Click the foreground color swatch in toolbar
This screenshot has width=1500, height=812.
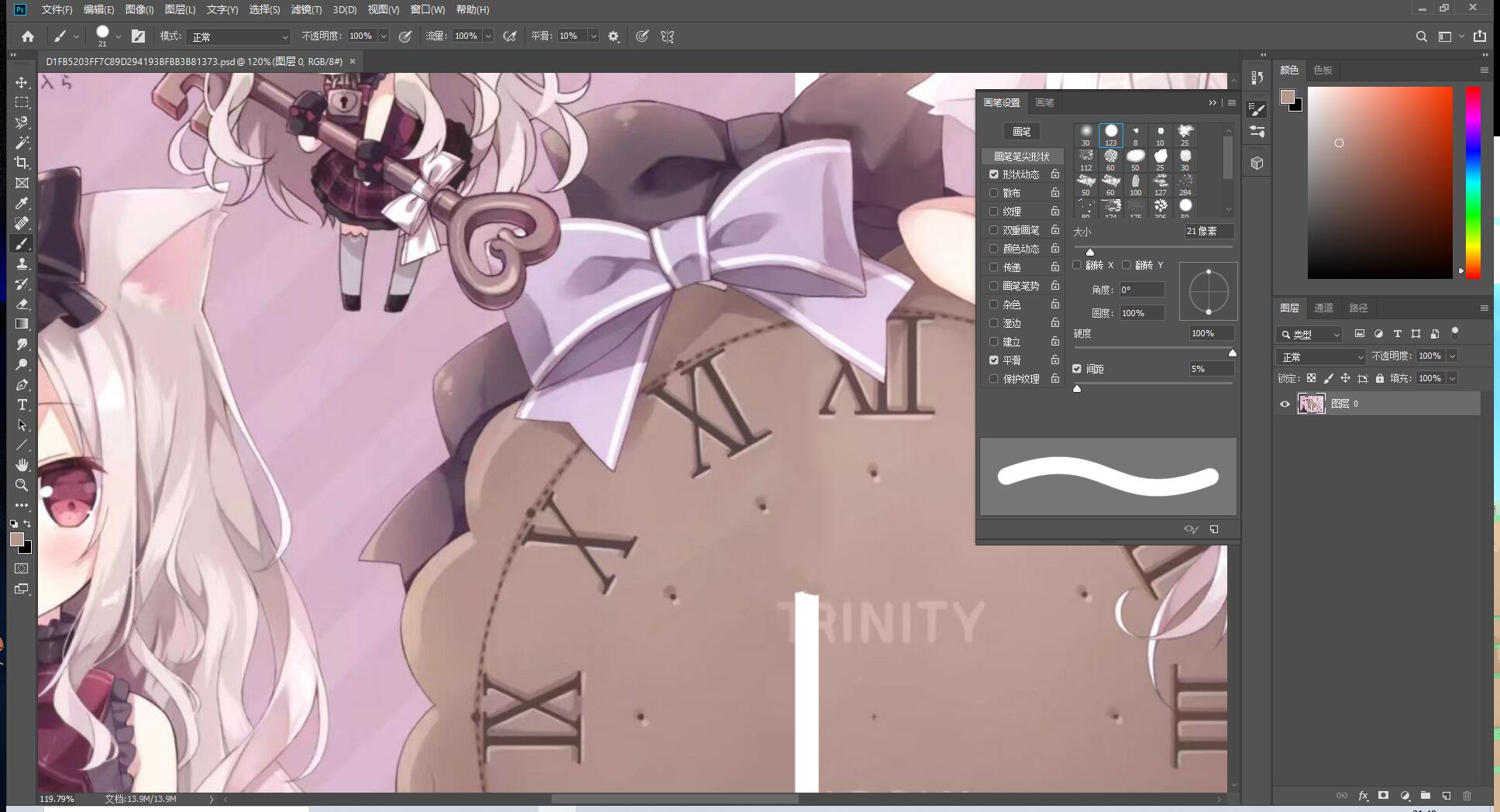[17, 539]
